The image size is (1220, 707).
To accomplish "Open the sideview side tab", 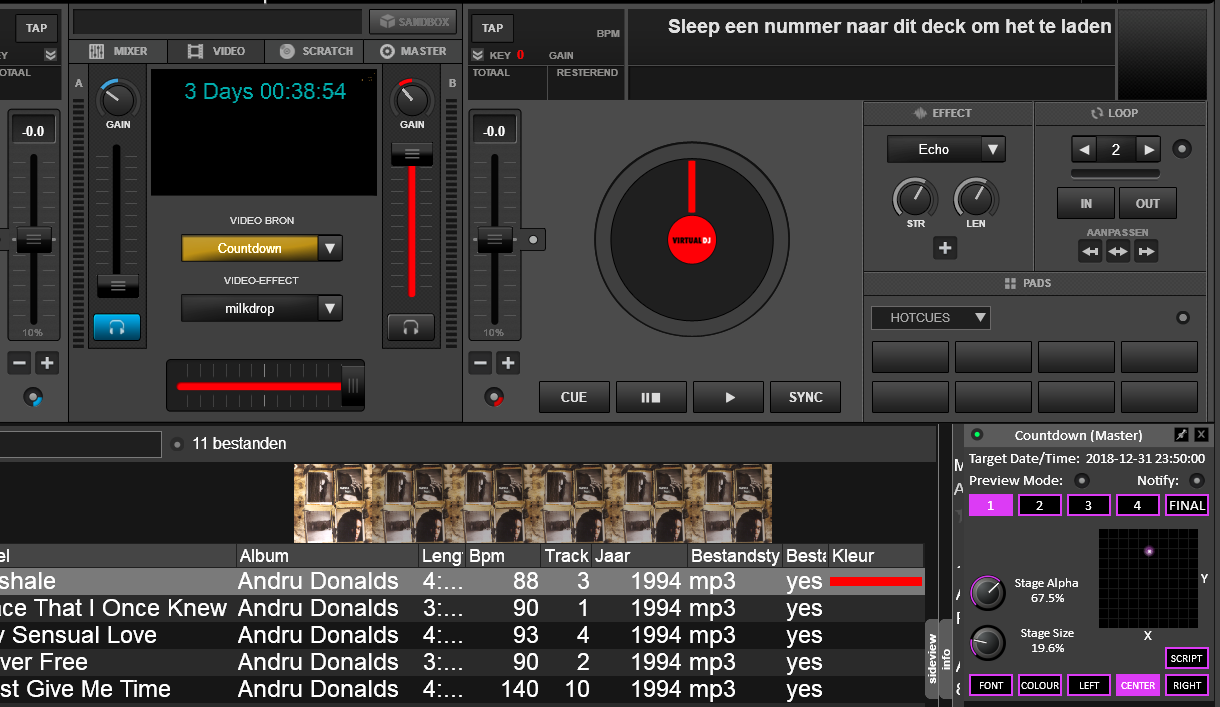I will tap(932, 658).
